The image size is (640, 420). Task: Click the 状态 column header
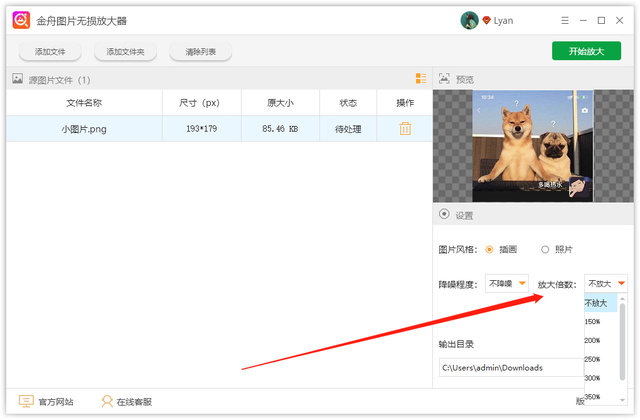point(348,103)
